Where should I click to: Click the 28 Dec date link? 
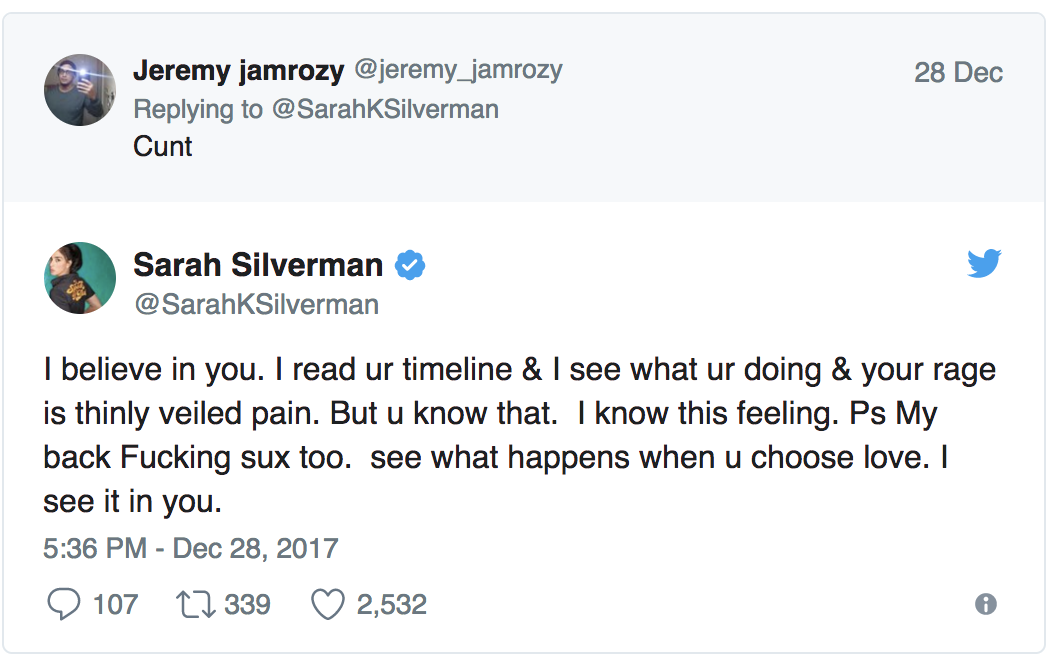[x=958, y=73]
